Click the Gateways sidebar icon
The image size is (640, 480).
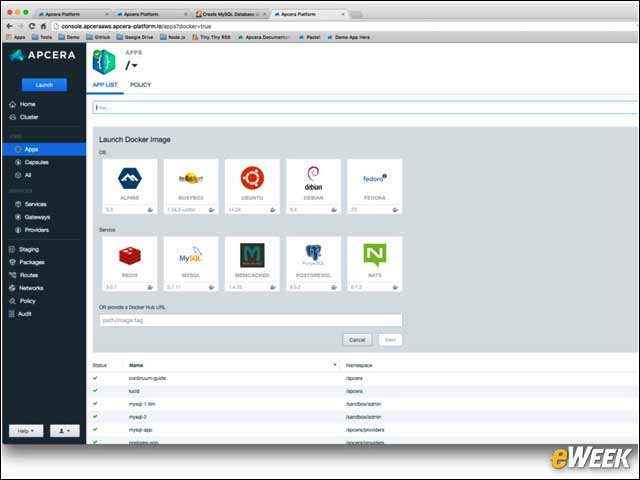click(18, 217)
